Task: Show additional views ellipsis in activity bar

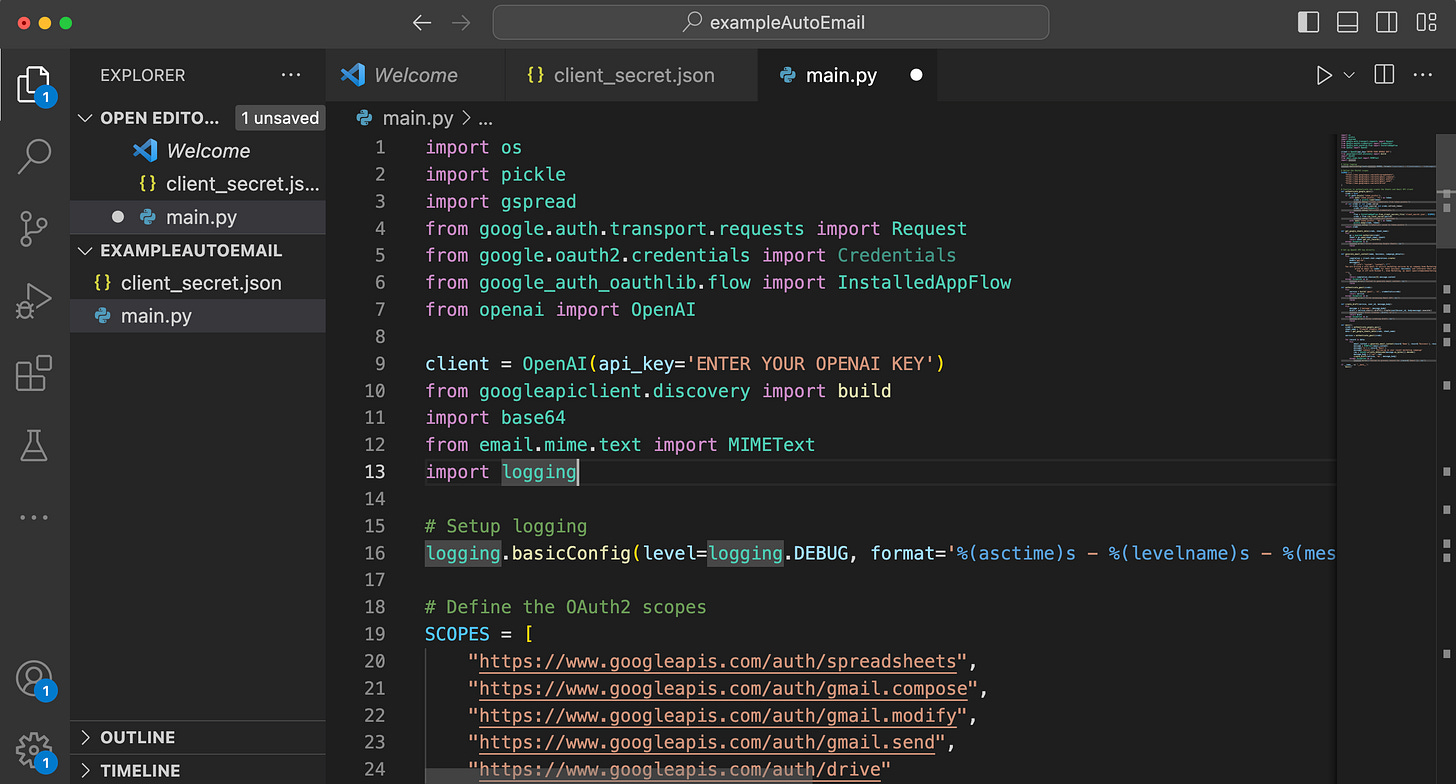Action: click(34, 517)
